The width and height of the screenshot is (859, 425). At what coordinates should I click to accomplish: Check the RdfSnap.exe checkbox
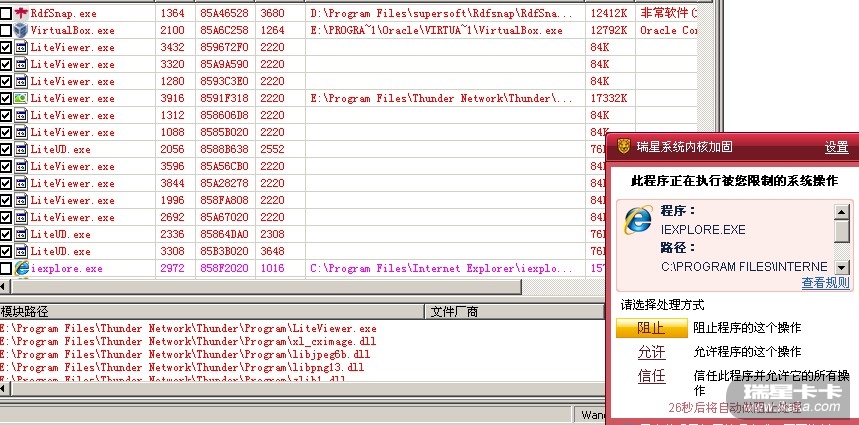pyautogui.click(x=6, y=13)
